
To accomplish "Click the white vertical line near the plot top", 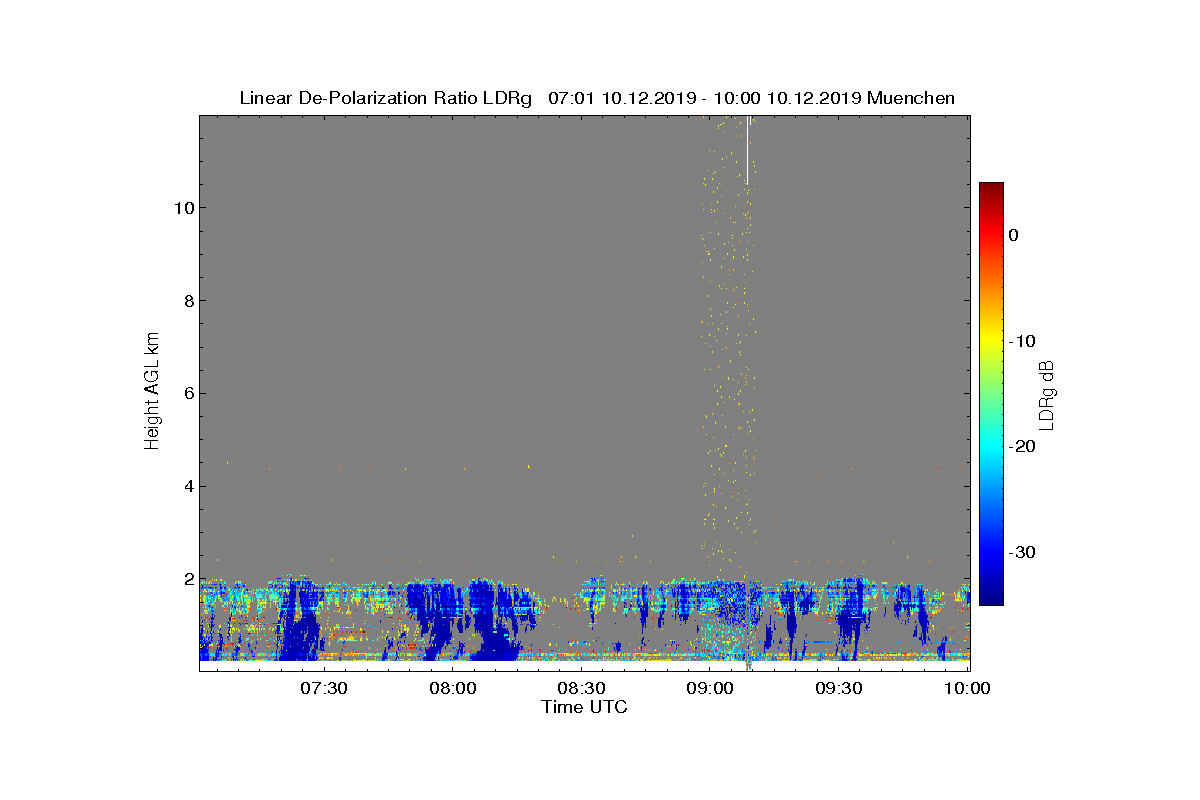I will tap(747, 150).
